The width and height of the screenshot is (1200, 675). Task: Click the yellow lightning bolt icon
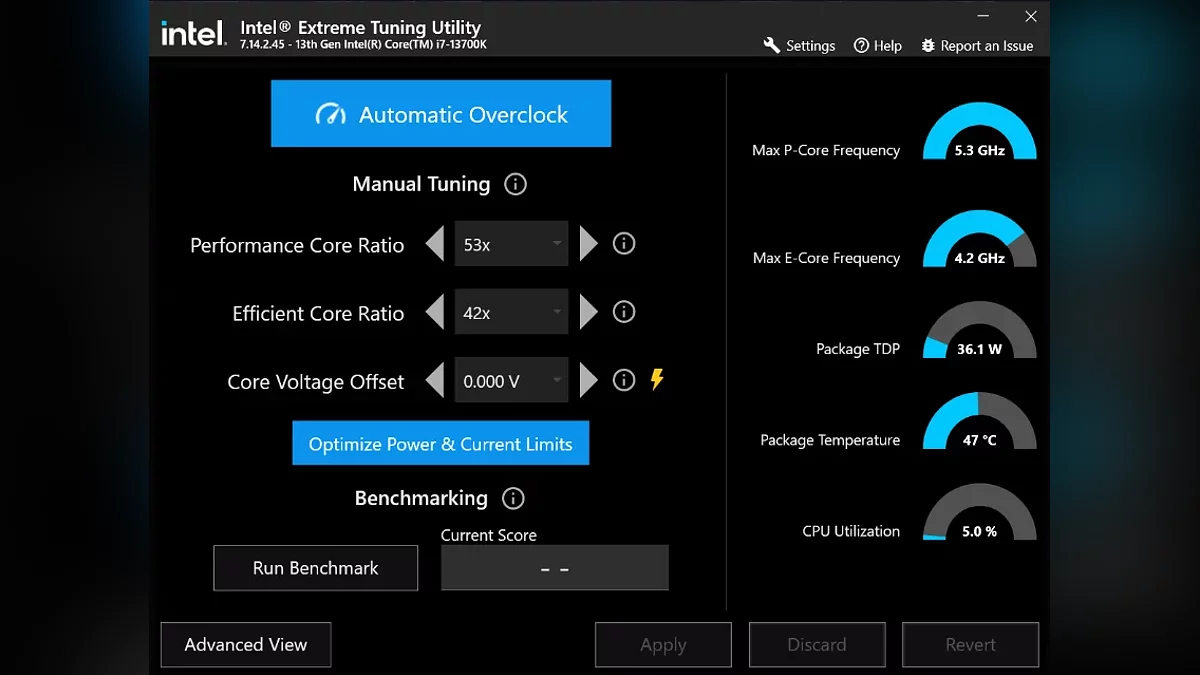pos(657,379)
